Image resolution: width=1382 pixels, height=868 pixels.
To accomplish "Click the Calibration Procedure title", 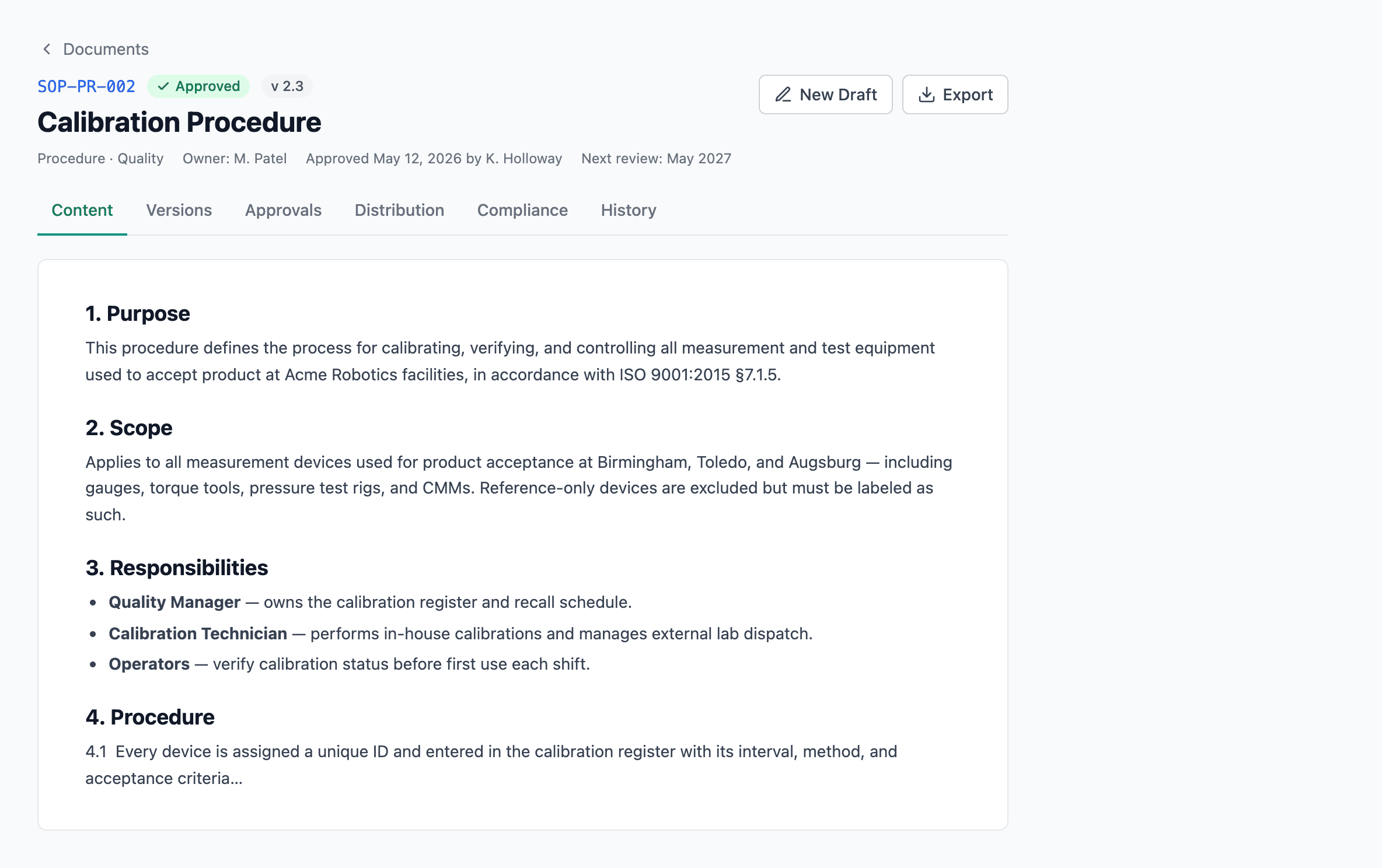I will pyautogui.click(x=179, y=123).
